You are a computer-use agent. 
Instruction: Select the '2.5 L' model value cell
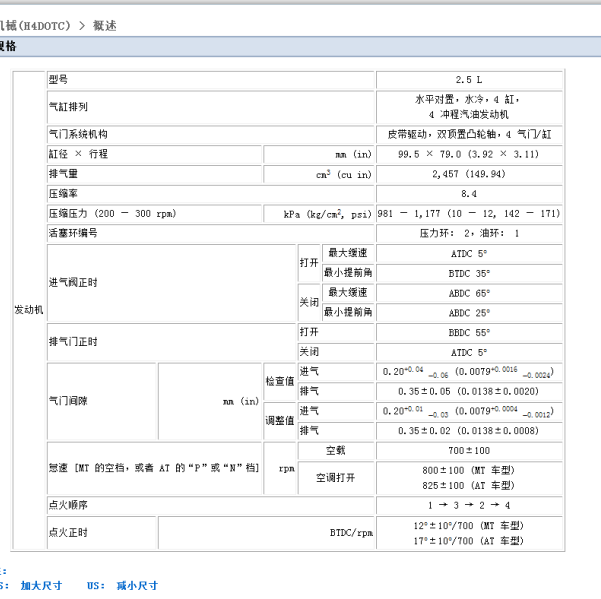[x=469, y=80]
